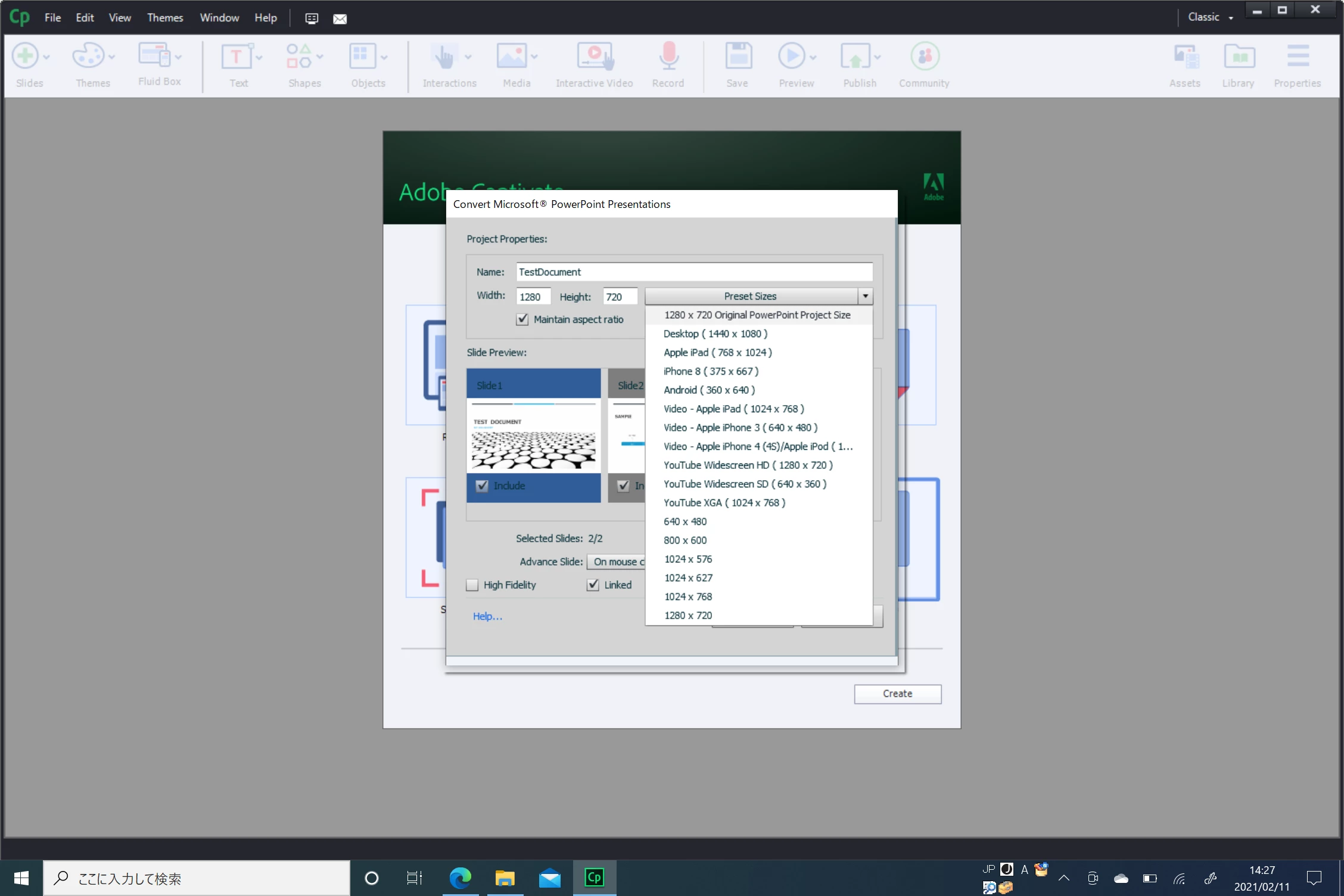Click the Help... link
Screen dimensions: 1344x896
click(x=487, y=616)
